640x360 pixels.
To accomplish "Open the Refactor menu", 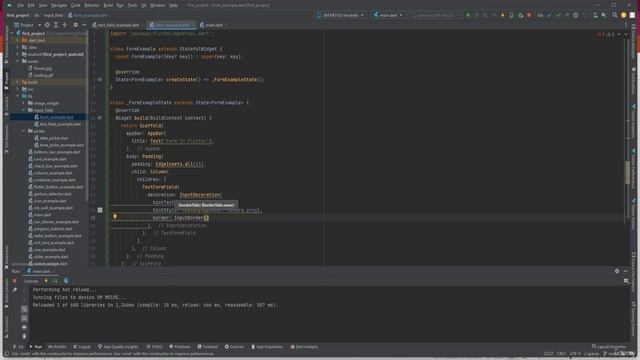I will coord(92,5).
